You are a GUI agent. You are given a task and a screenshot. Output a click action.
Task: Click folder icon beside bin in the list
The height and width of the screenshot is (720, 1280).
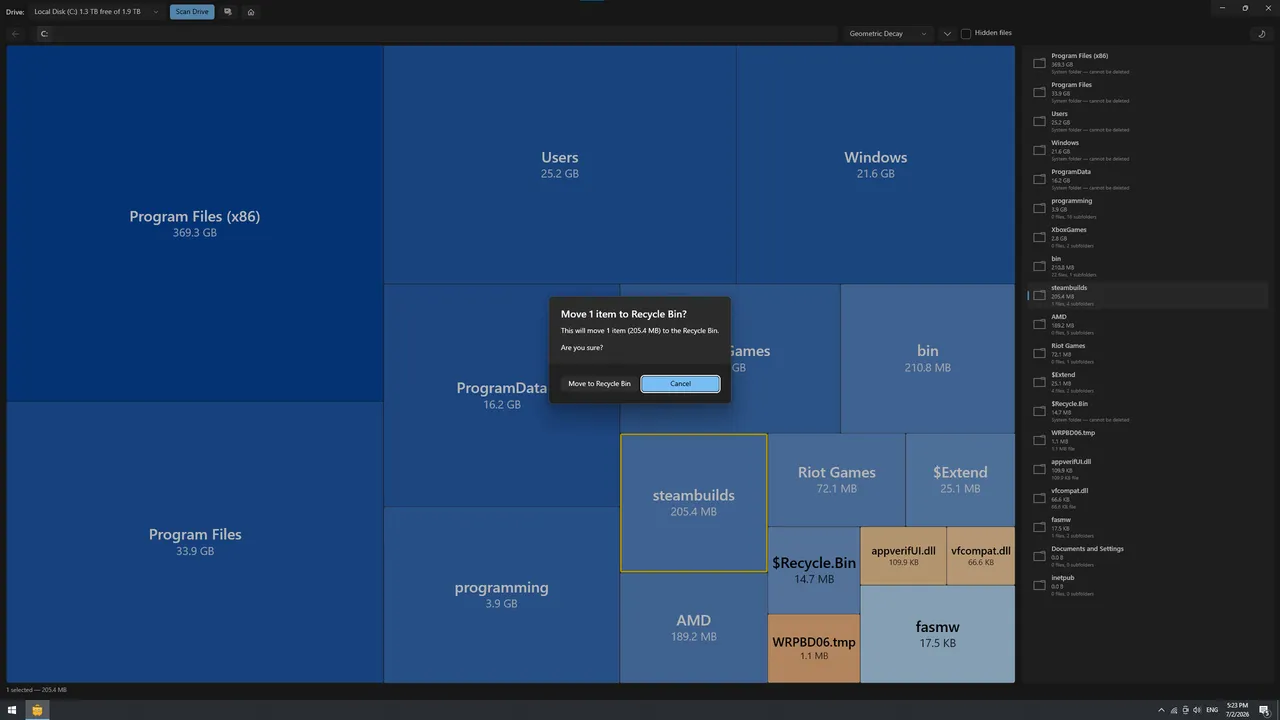coord(1039,266)
